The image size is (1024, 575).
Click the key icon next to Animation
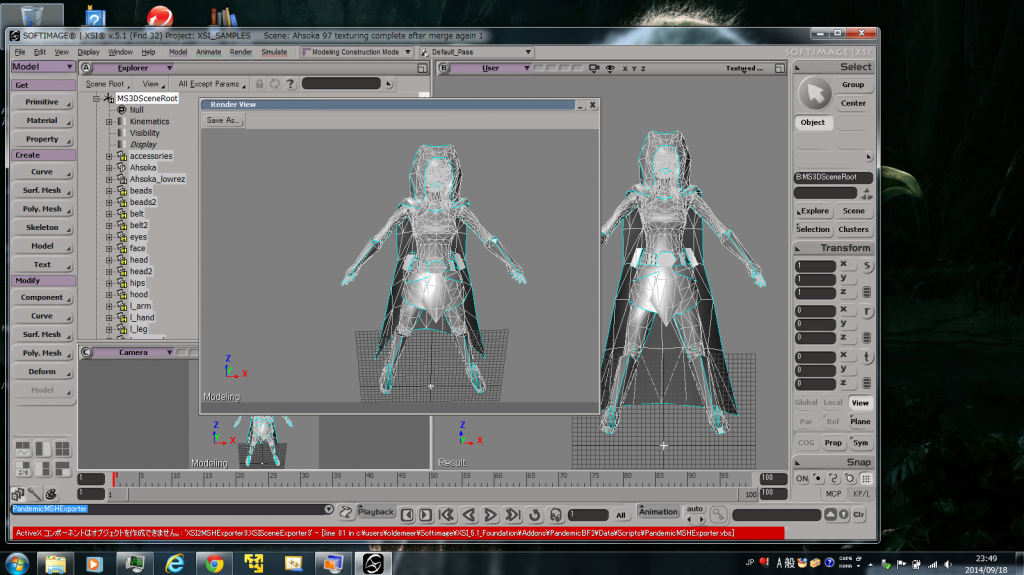click(x=718, y=515)
